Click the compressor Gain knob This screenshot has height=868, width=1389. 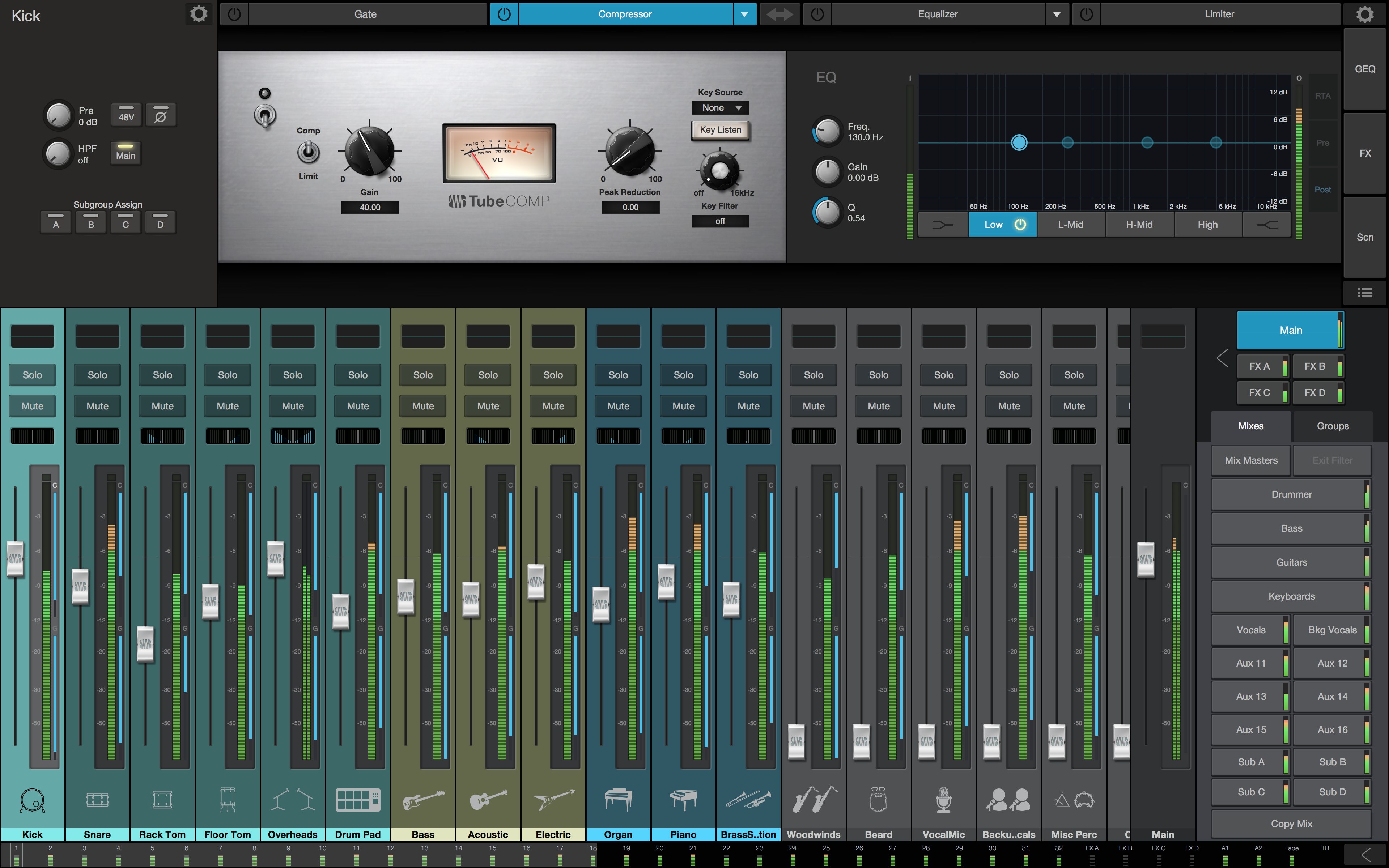click(x=369, y=151)
